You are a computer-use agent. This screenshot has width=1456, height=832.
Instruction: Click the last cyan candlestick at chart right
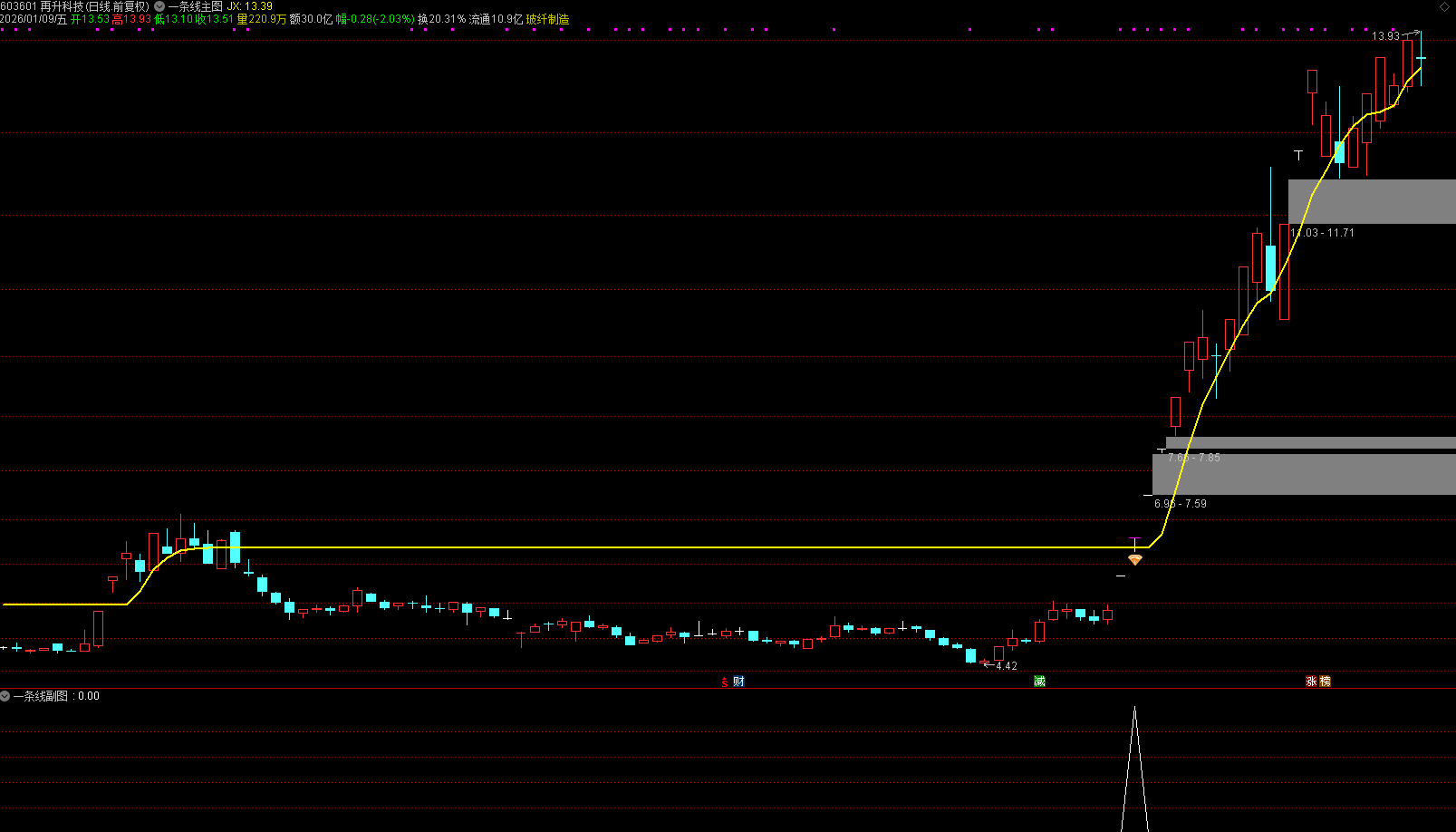[1421, 59]
